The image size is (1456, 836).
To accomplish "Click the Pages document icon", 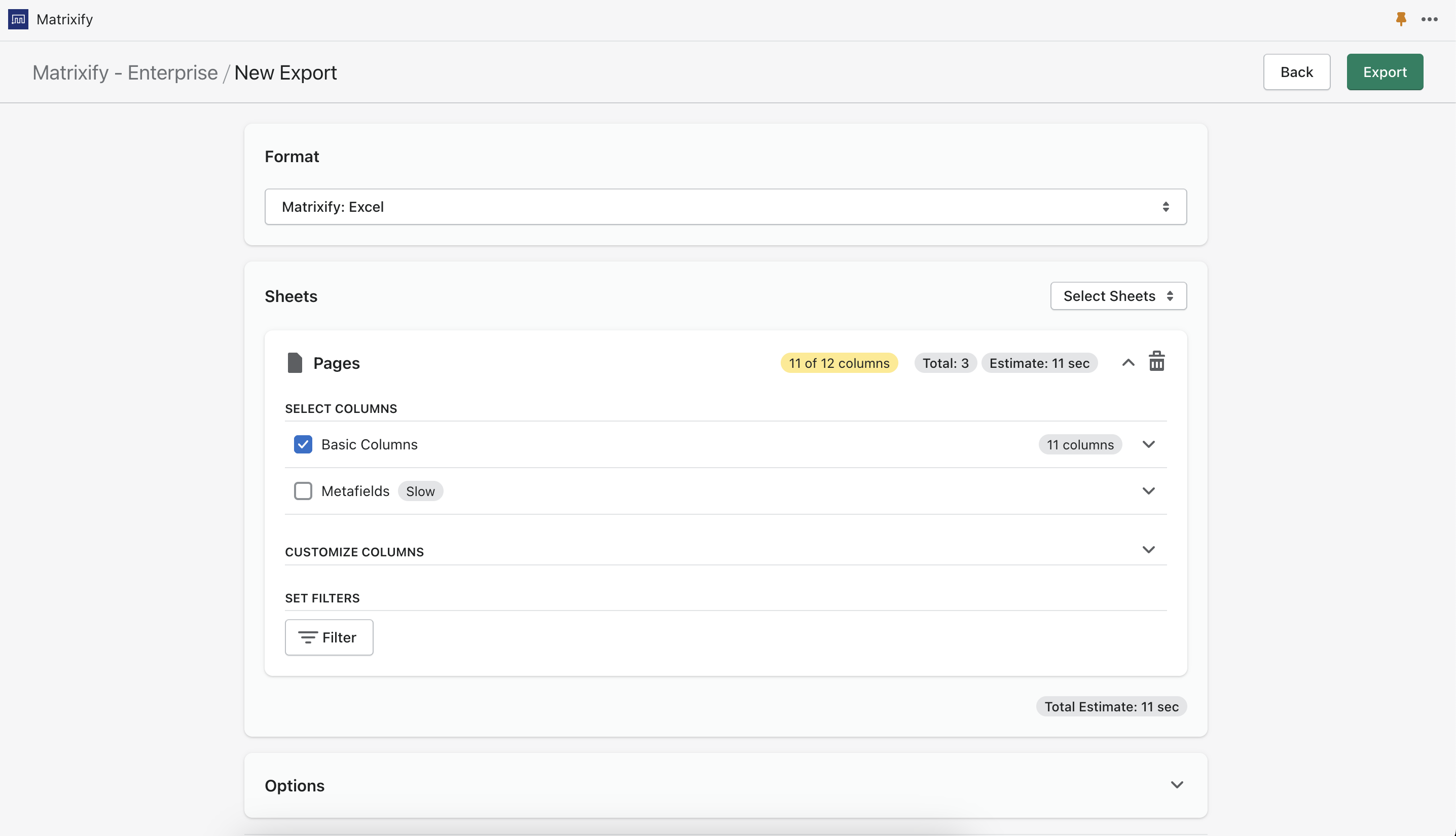I will 295,363.
